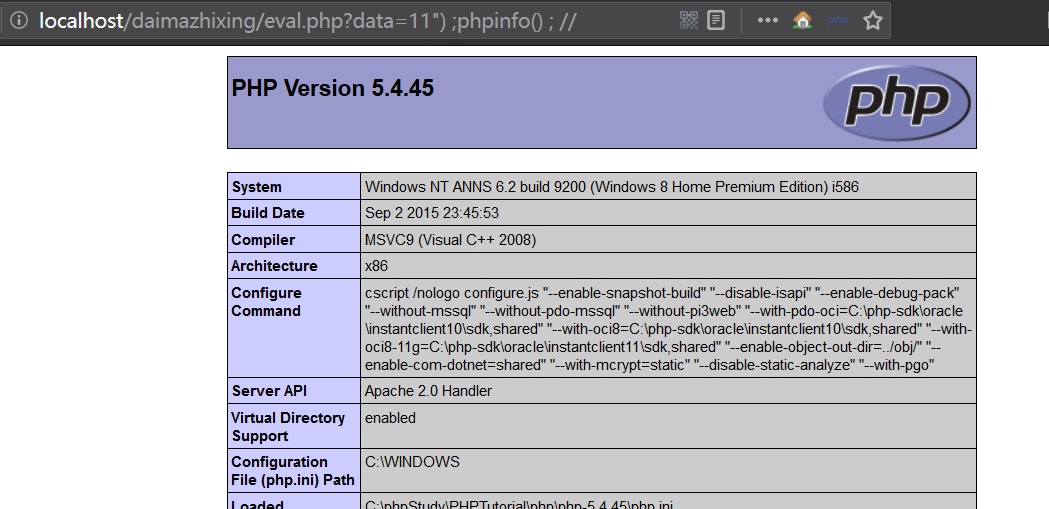The height and width of the screenshot is (509, 1049).
Task: Click the MSVC9 (Visual C++ 2008) value
Action: (x=450, y=239)
